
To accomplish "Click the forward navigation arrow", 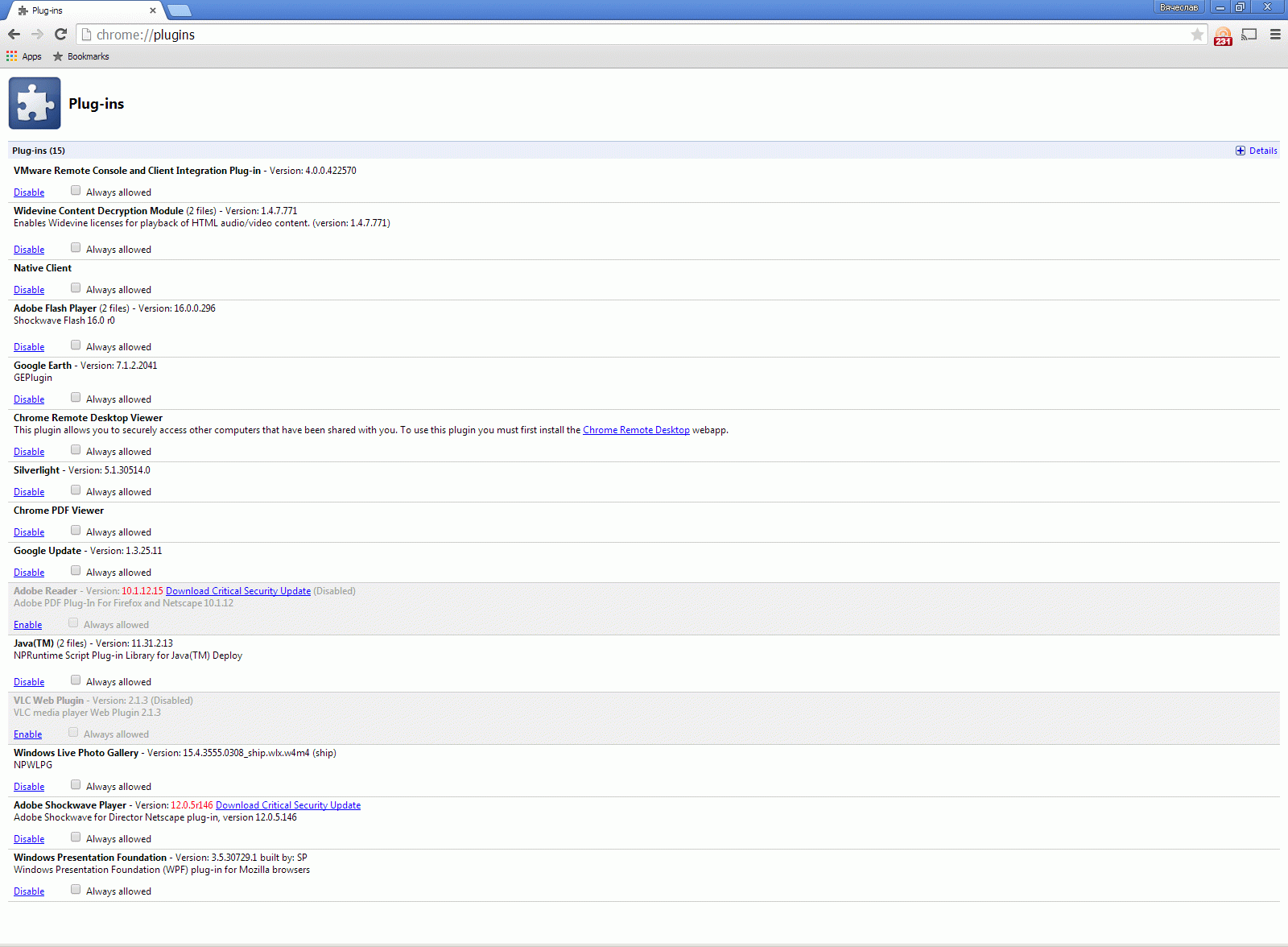I will point(37,34).
